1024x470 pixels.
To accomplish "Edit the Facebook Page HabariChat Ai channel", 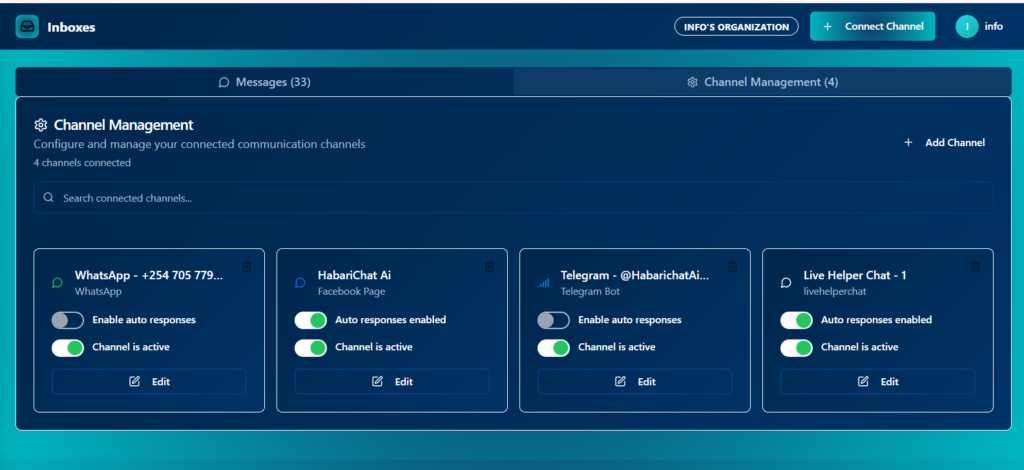I will tap(392, 381).
